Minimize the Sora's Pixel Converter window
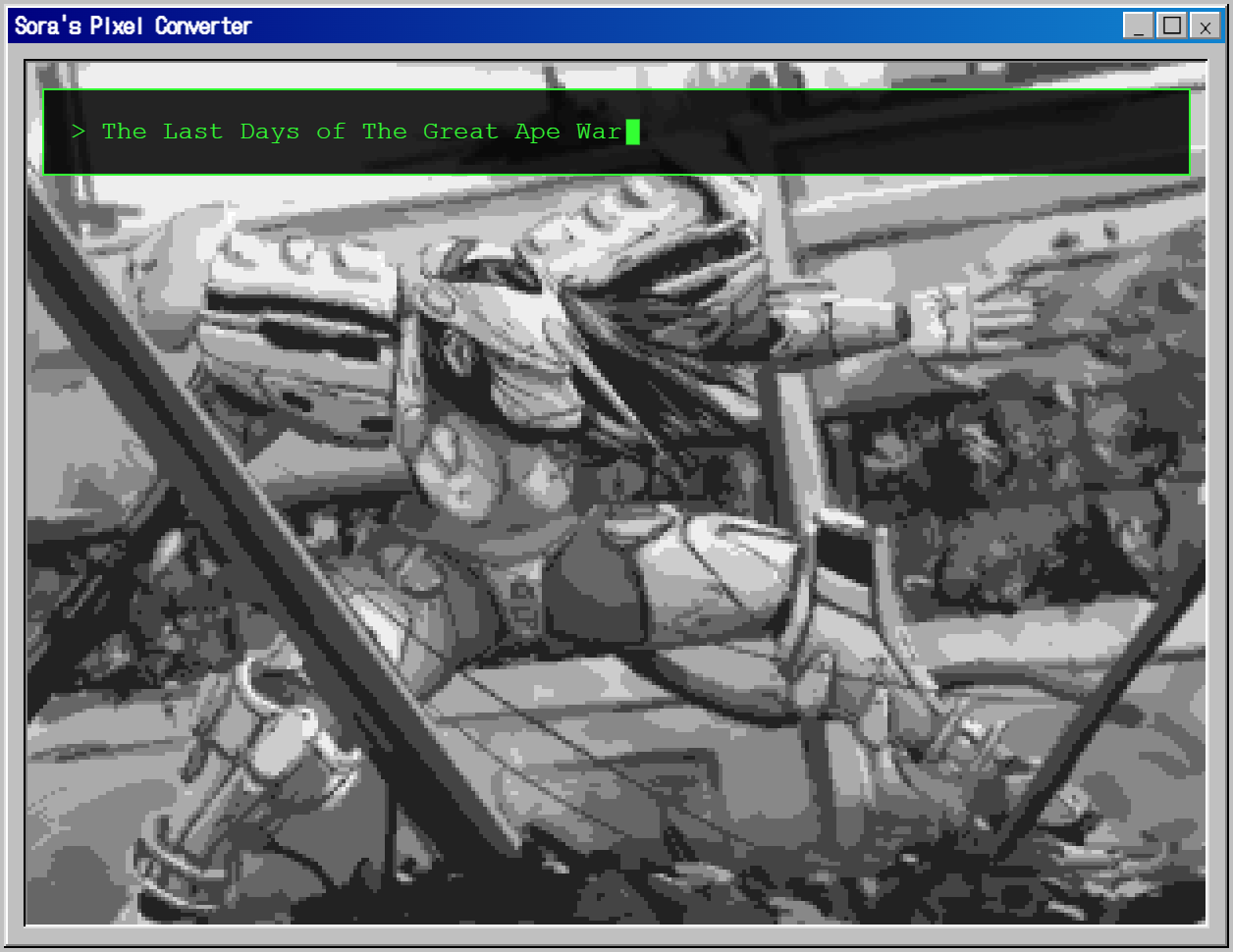 1139,26
